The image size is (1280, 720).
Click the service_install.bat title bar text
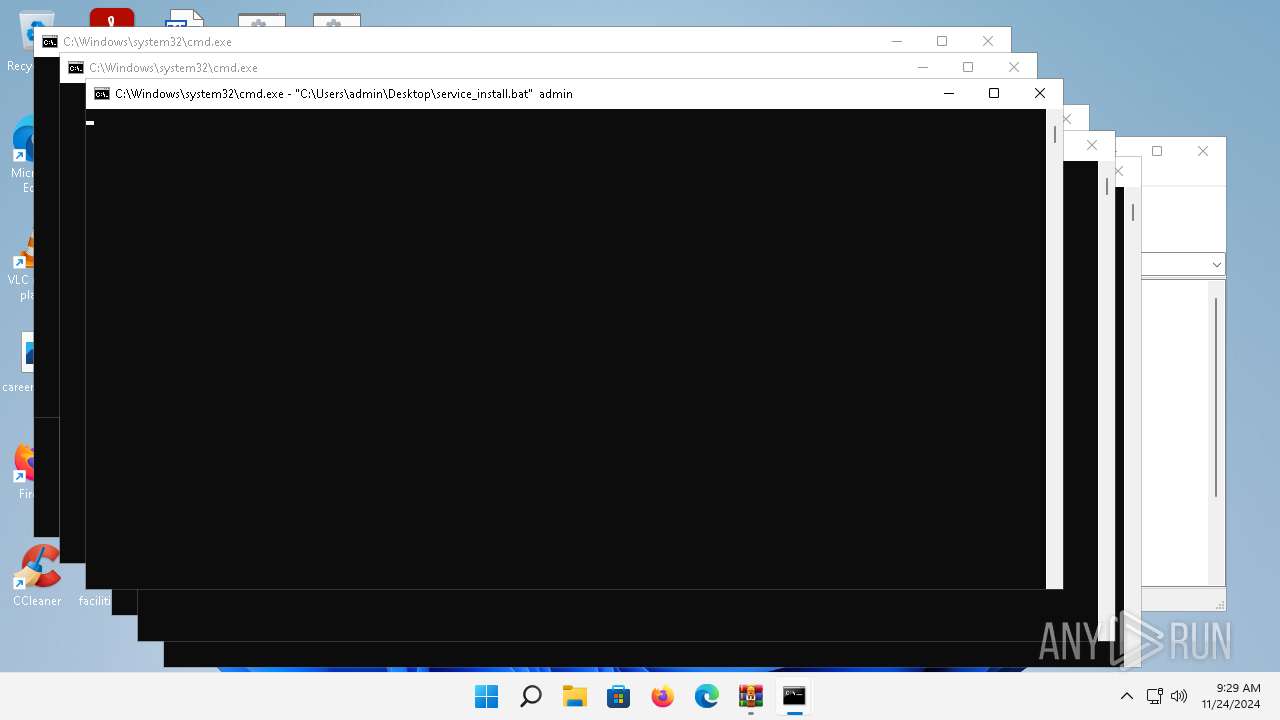point(344,94)
